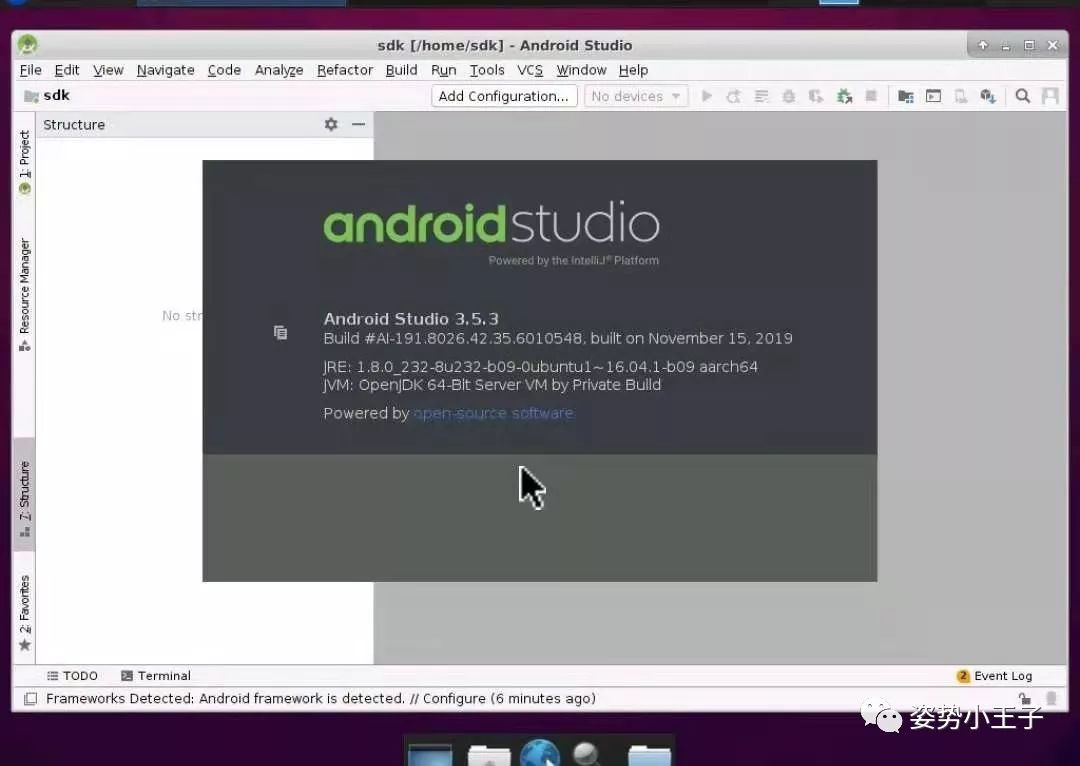Screen dimensions: 1080x766
Task: Open the Navigate menu
Action: tap(165, 70)
